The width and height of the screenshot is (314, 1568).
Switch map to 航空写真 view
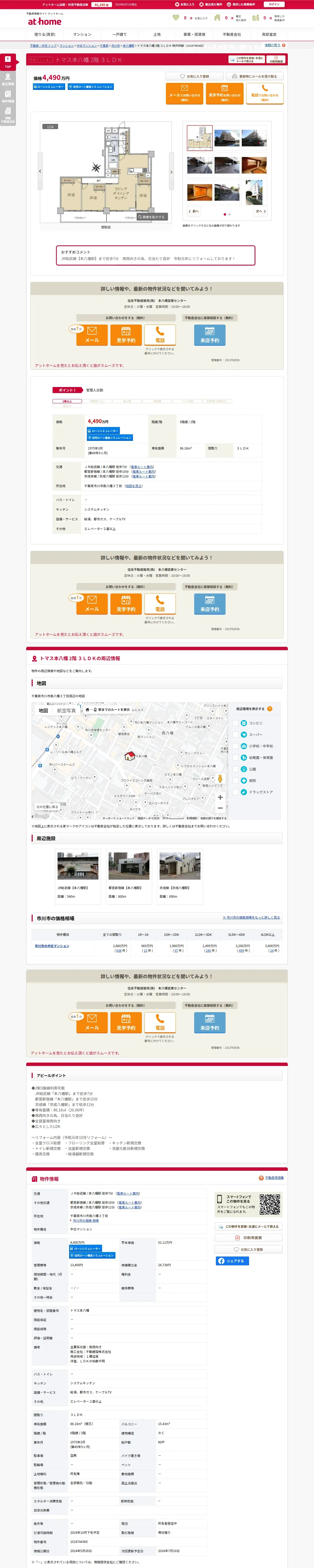click(66, 710)
